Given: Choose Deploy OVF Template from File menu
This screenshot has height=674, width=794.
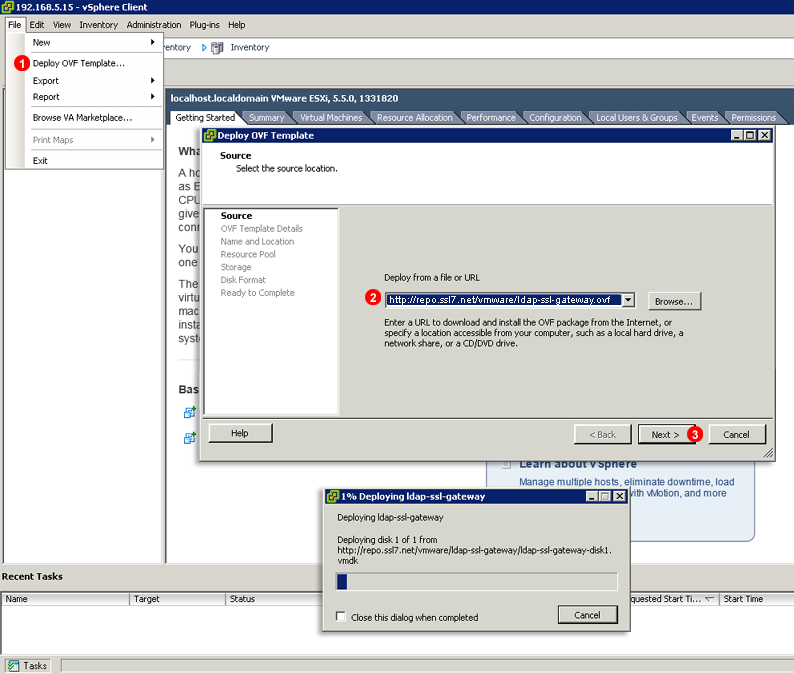Looking at the screenshot, I should [78, 63].
